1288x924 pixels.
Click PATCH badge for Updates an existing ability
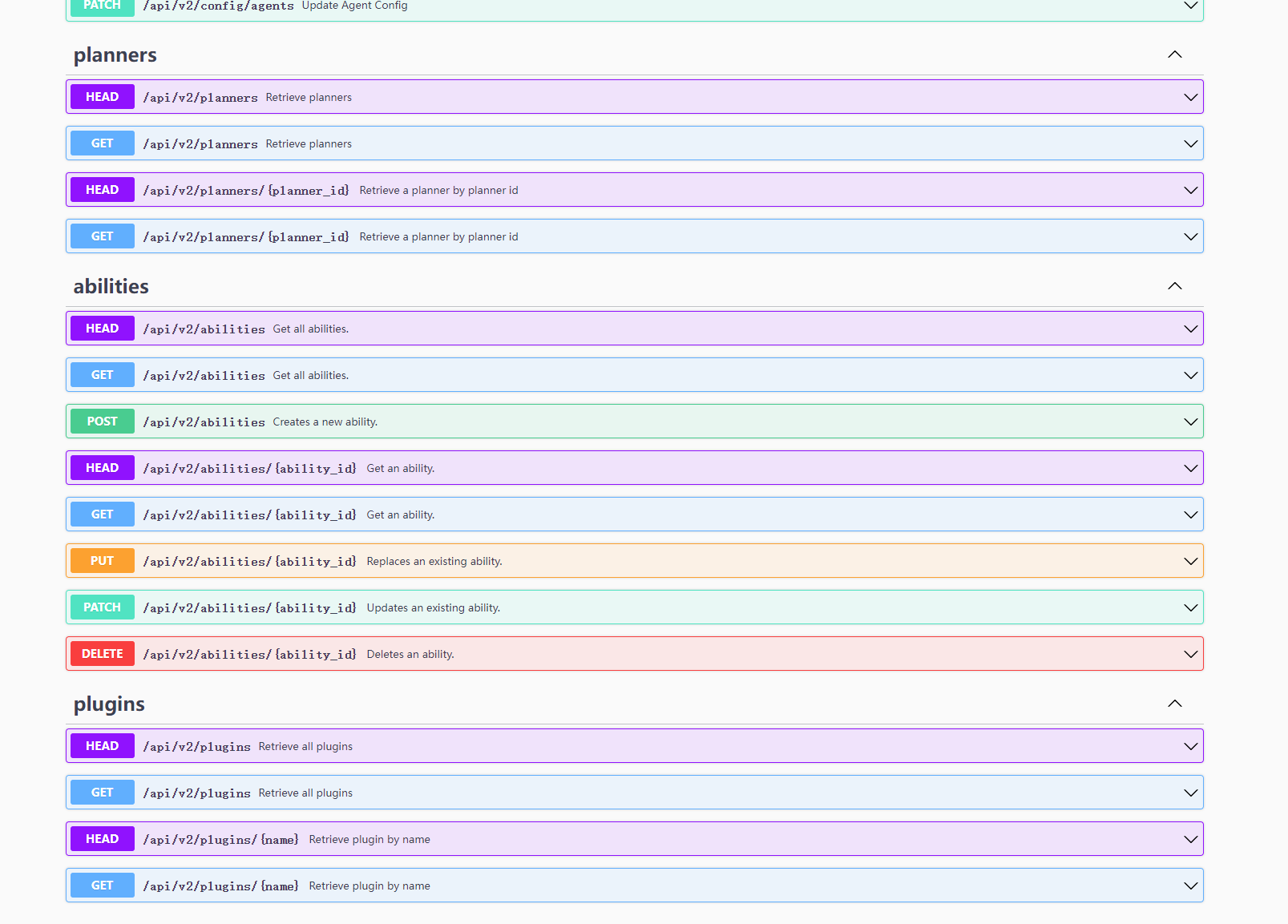coord(103,607)
